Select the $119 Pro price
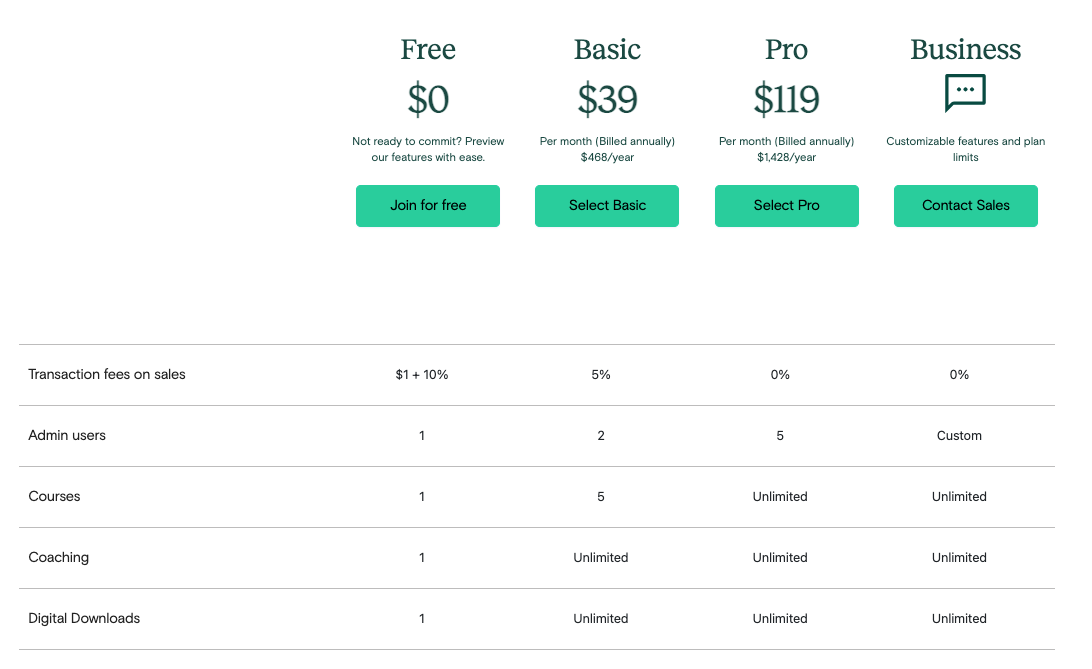 pyautogui.click(x=786, y=99)
